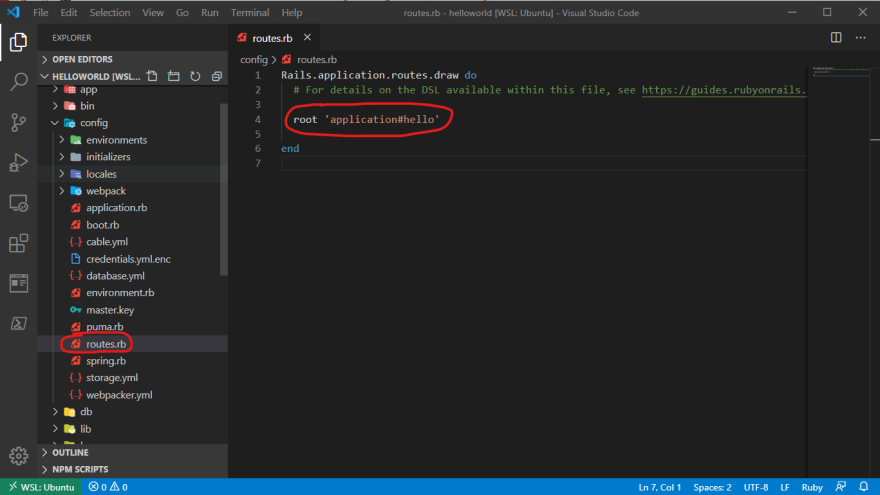Follow the guides.rubyonrails link in code
880x495 pixels.
tap(723, 90)
